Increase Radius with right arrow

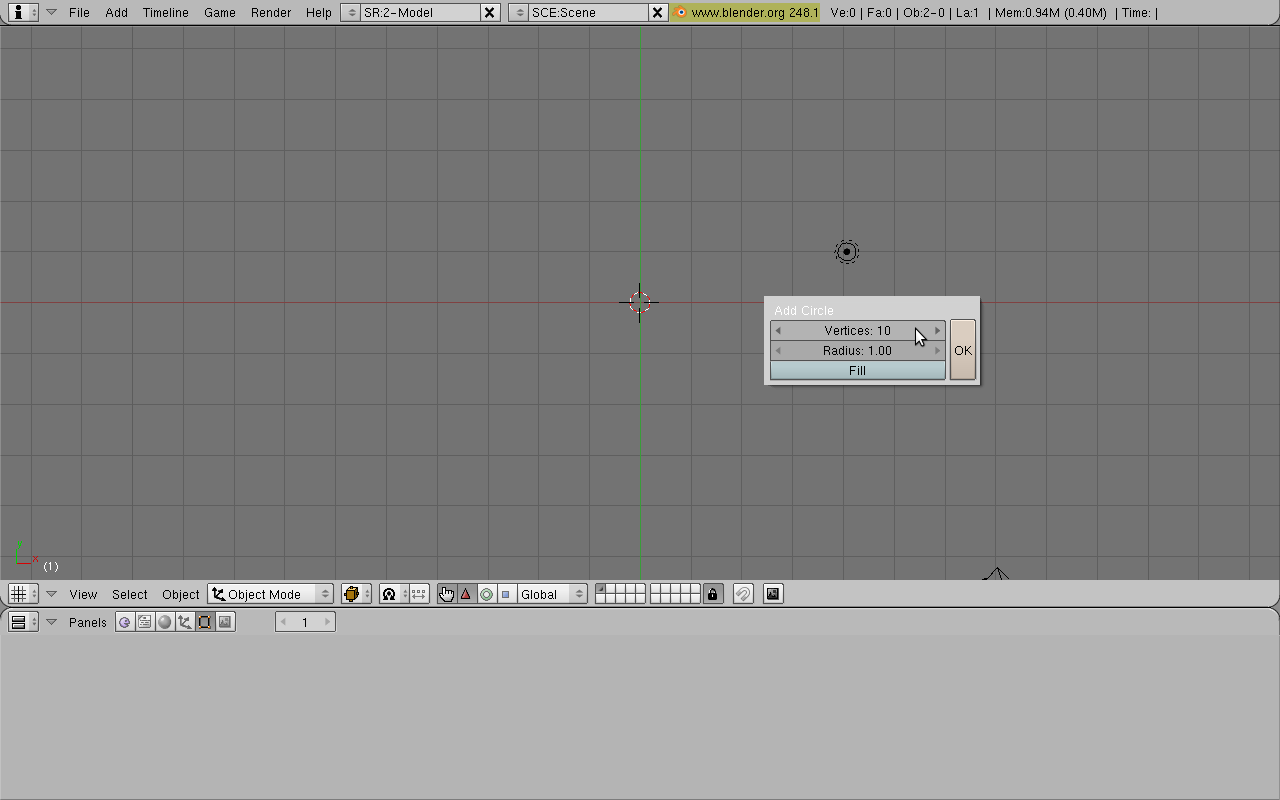937,350
